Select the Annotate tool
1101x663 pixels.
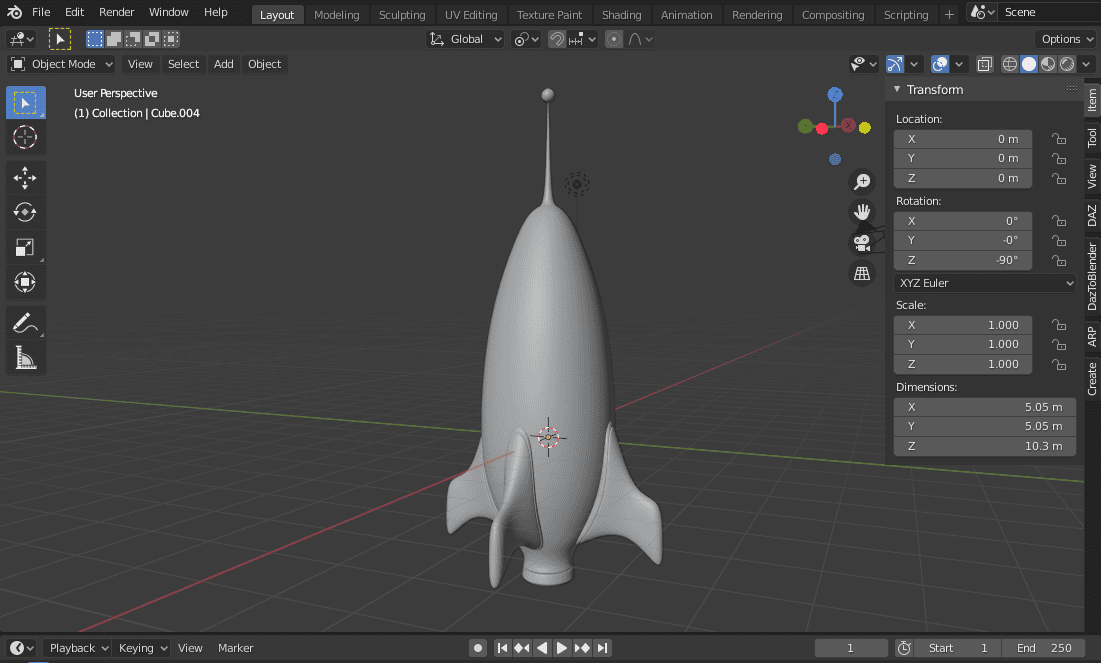pos(25,322)
